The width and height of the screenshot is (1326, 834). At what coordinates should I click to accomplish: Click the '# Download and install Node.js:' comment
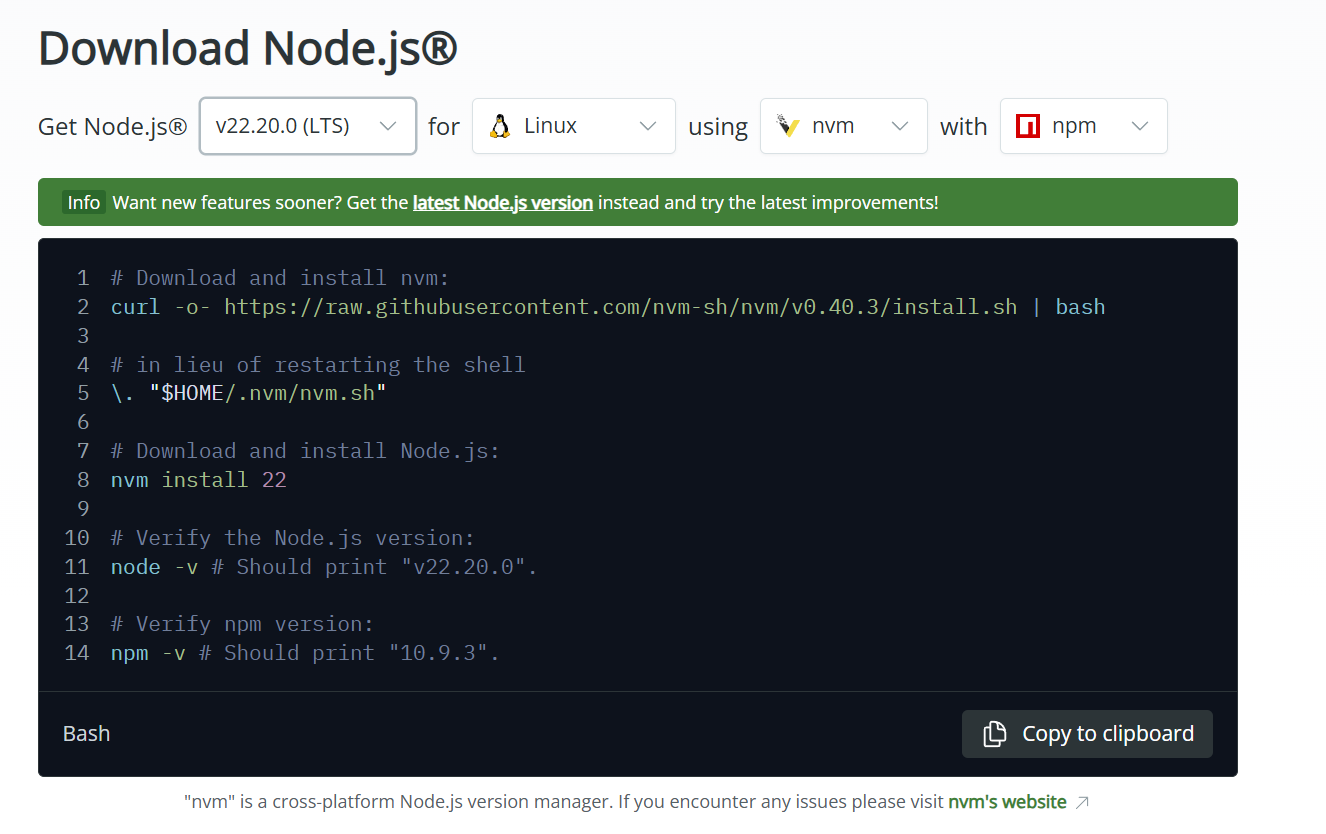305,451
